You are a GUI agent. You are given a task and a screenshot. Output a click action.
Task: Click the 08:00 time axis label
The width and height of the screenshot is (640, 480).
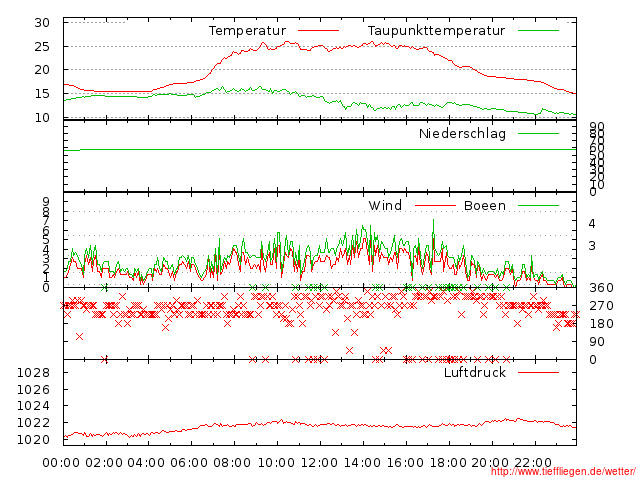click(232, 463)
